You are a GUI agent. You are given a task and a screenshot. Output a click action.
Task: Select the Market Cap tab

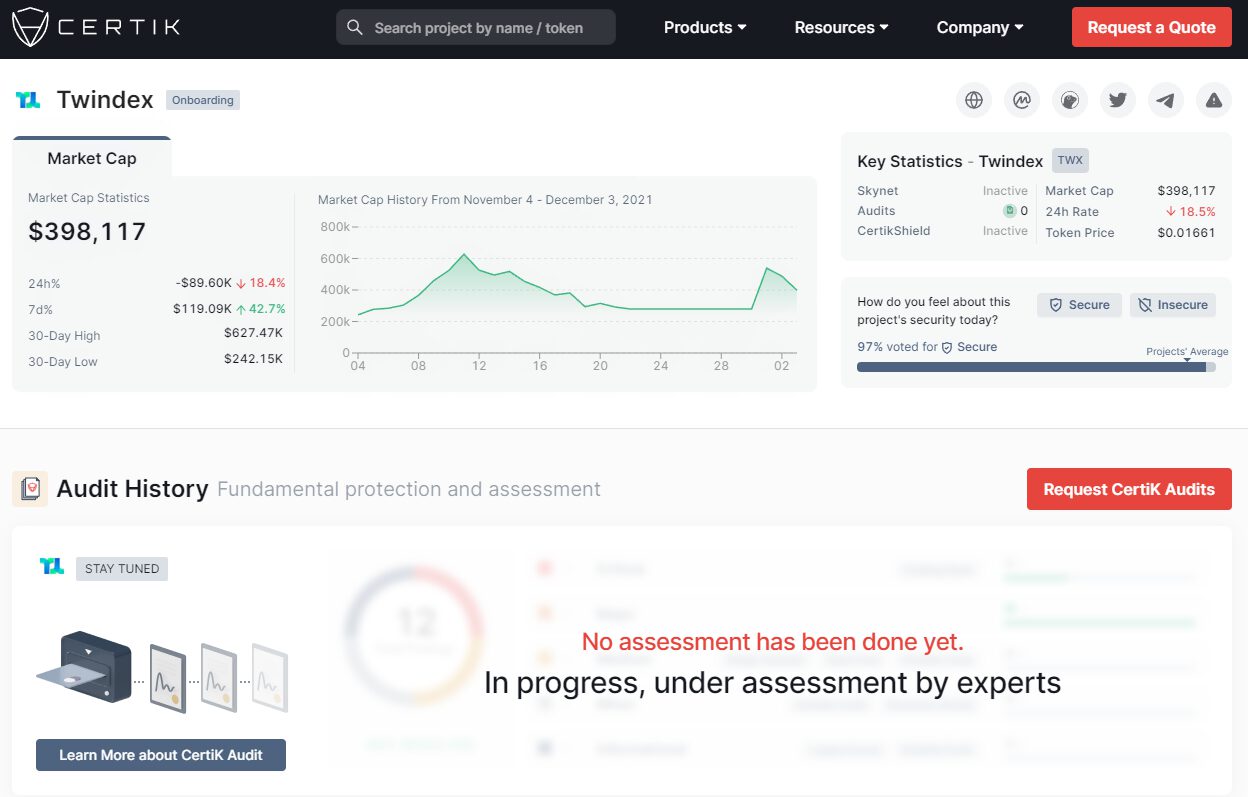(92, 158)
